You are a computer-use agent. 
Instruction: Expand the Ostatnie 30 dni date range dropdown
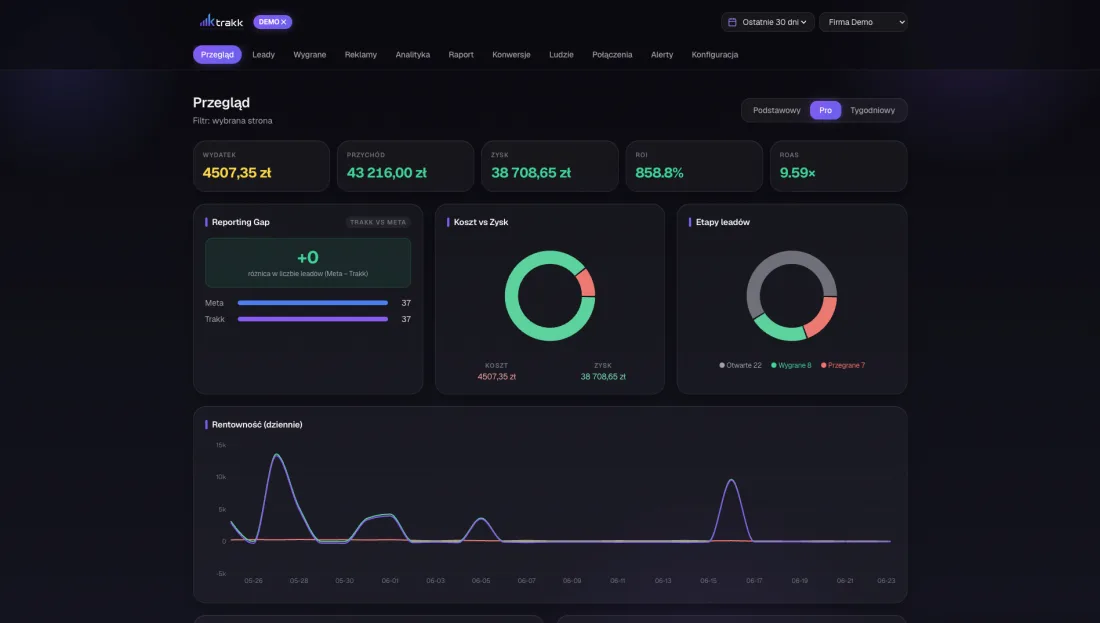[x=767, y=22]
